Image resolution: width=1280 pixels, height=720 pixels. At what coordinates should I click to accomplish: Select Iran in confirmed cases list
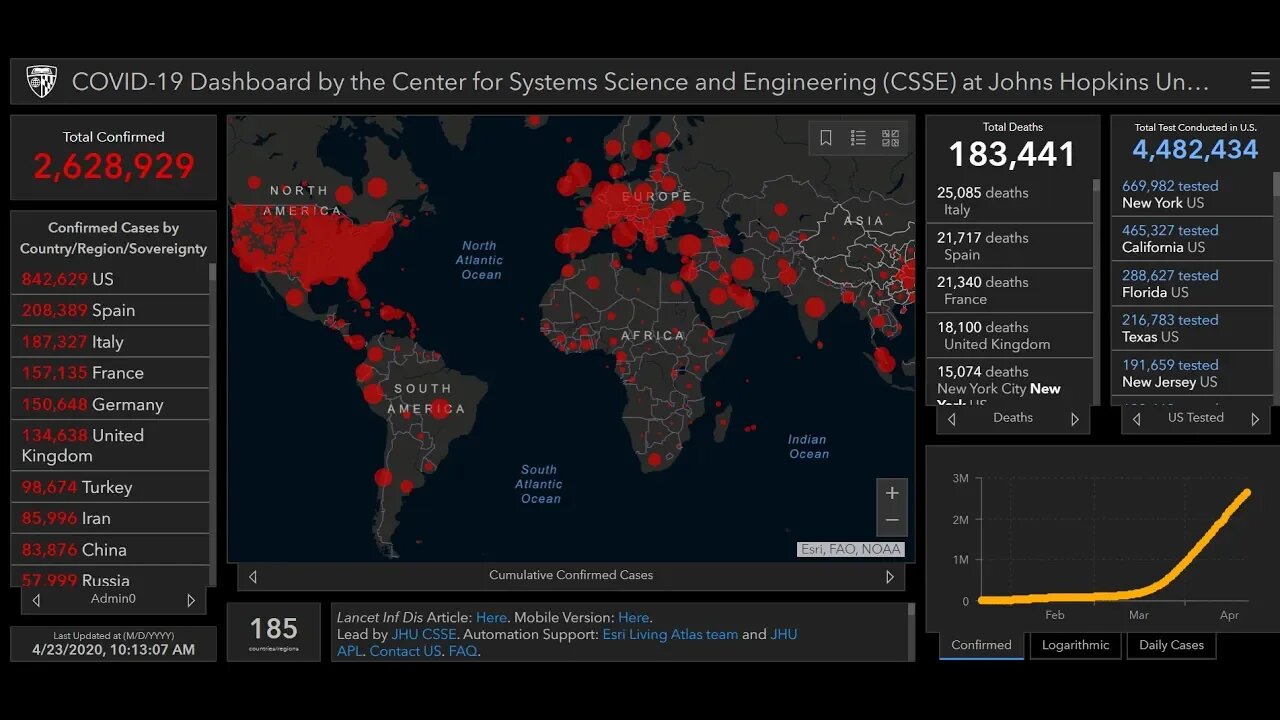(x=110, y=518)
